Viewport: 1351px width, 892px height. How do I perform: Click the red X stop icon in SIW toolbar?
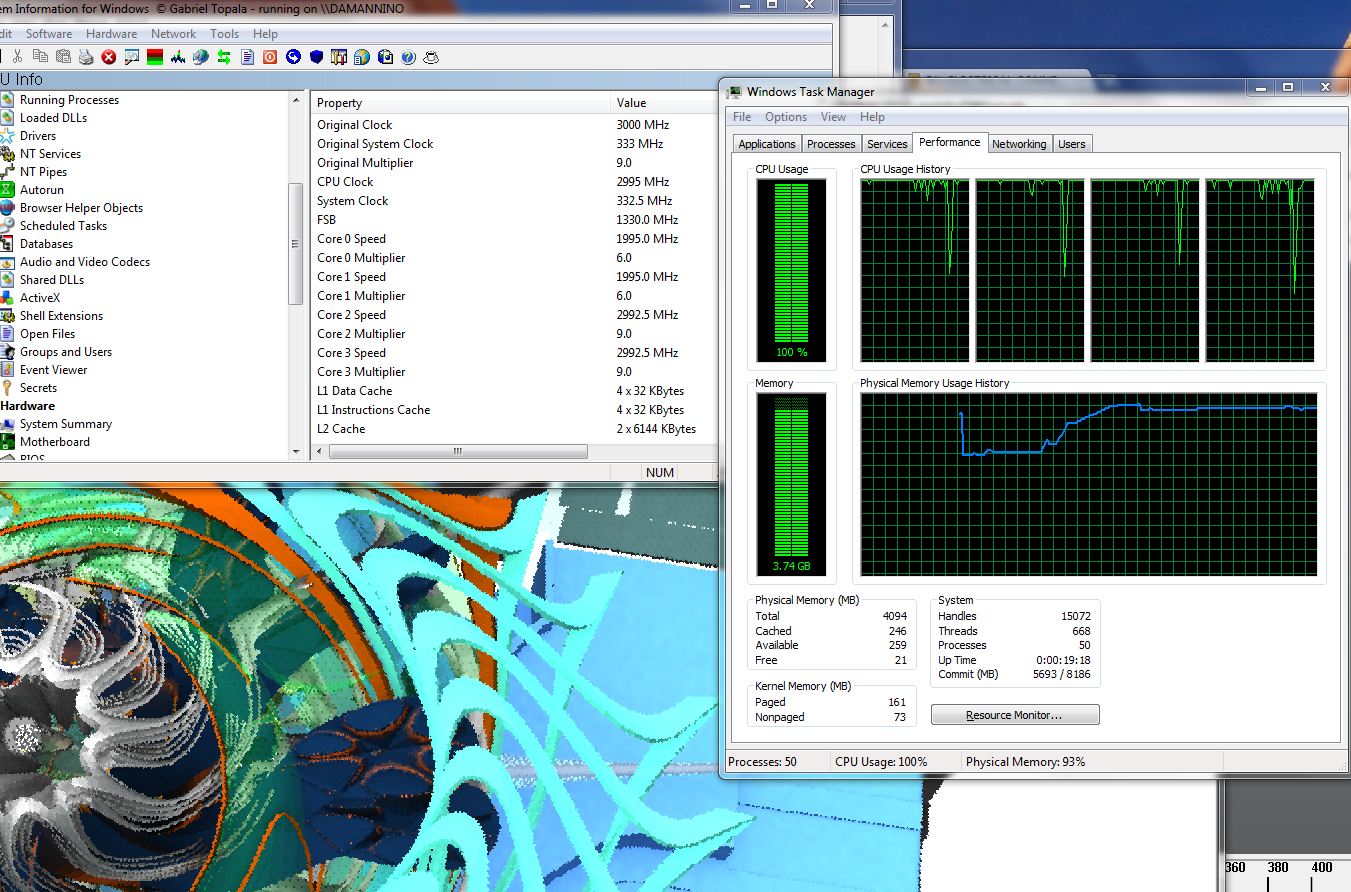tap(109, 57)
